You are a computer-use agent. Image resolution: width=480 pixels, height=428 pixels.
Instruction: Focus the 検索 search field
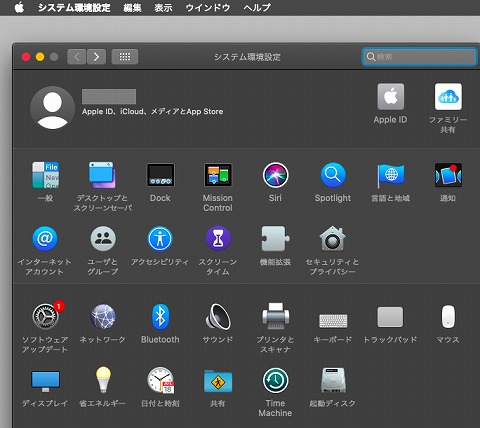(419, 57)
